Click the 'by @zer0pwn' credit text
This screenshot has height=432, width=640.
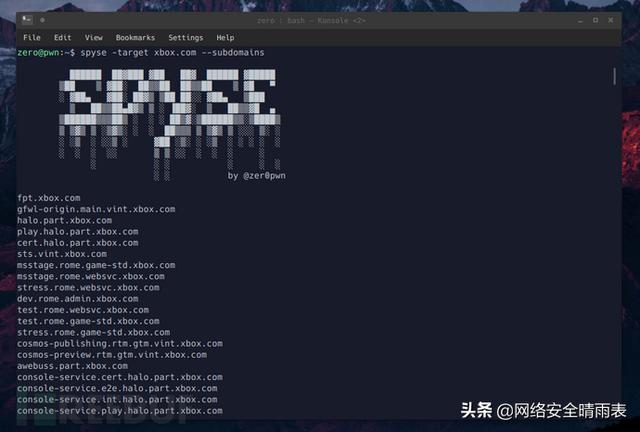256,176
